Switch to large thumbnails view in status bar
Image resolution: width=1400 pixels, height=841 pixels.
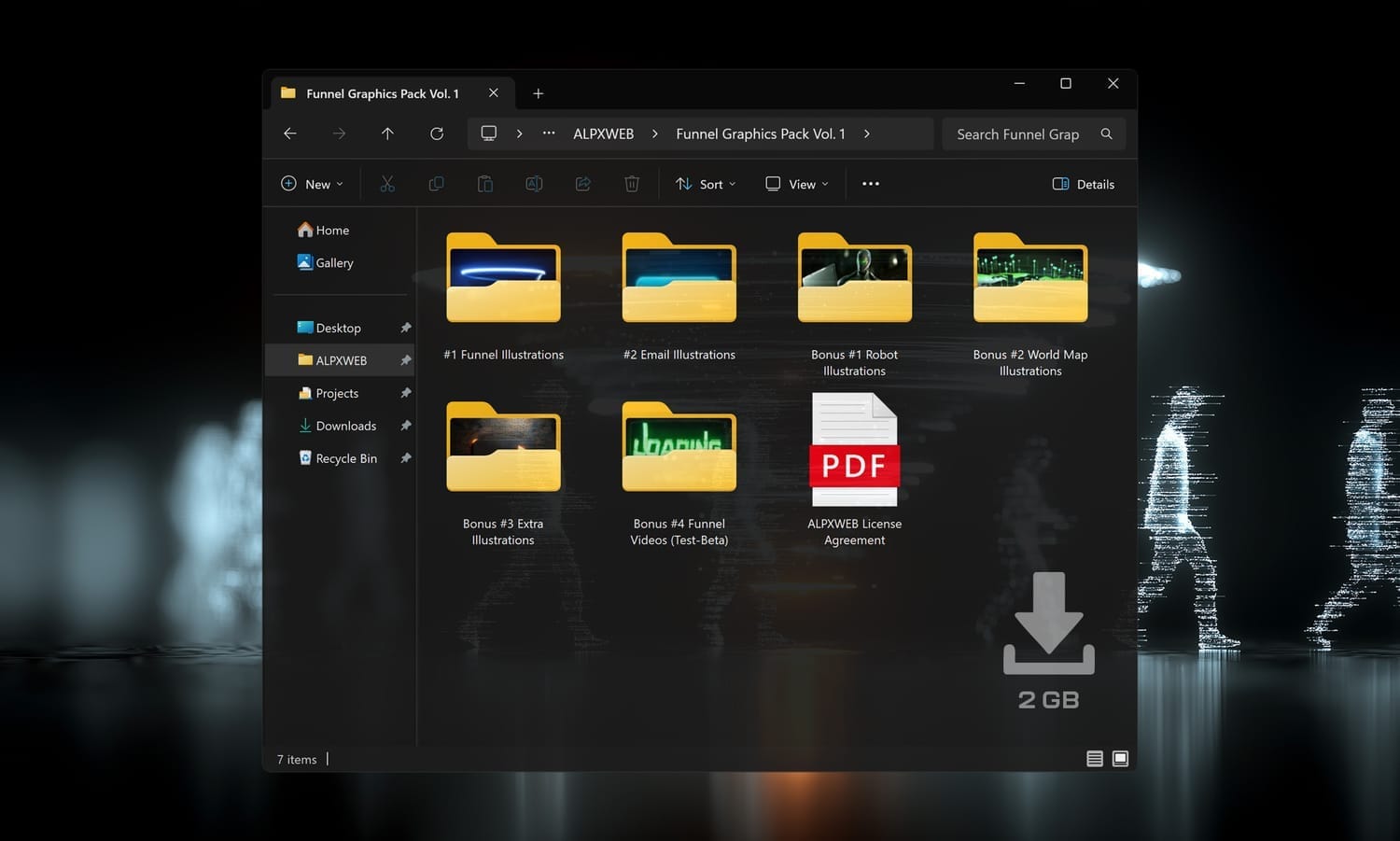[1119, 759]
